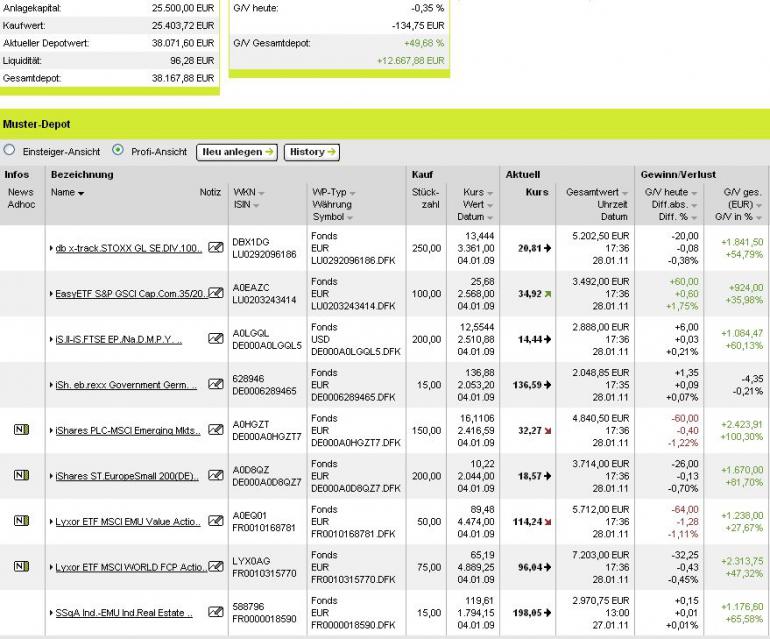Expand triangle beside iShares ST.EuropeSmall 200(DE)
Image resolution: width=770 pixels, height=639 pixels.
[x=52, y=476]
